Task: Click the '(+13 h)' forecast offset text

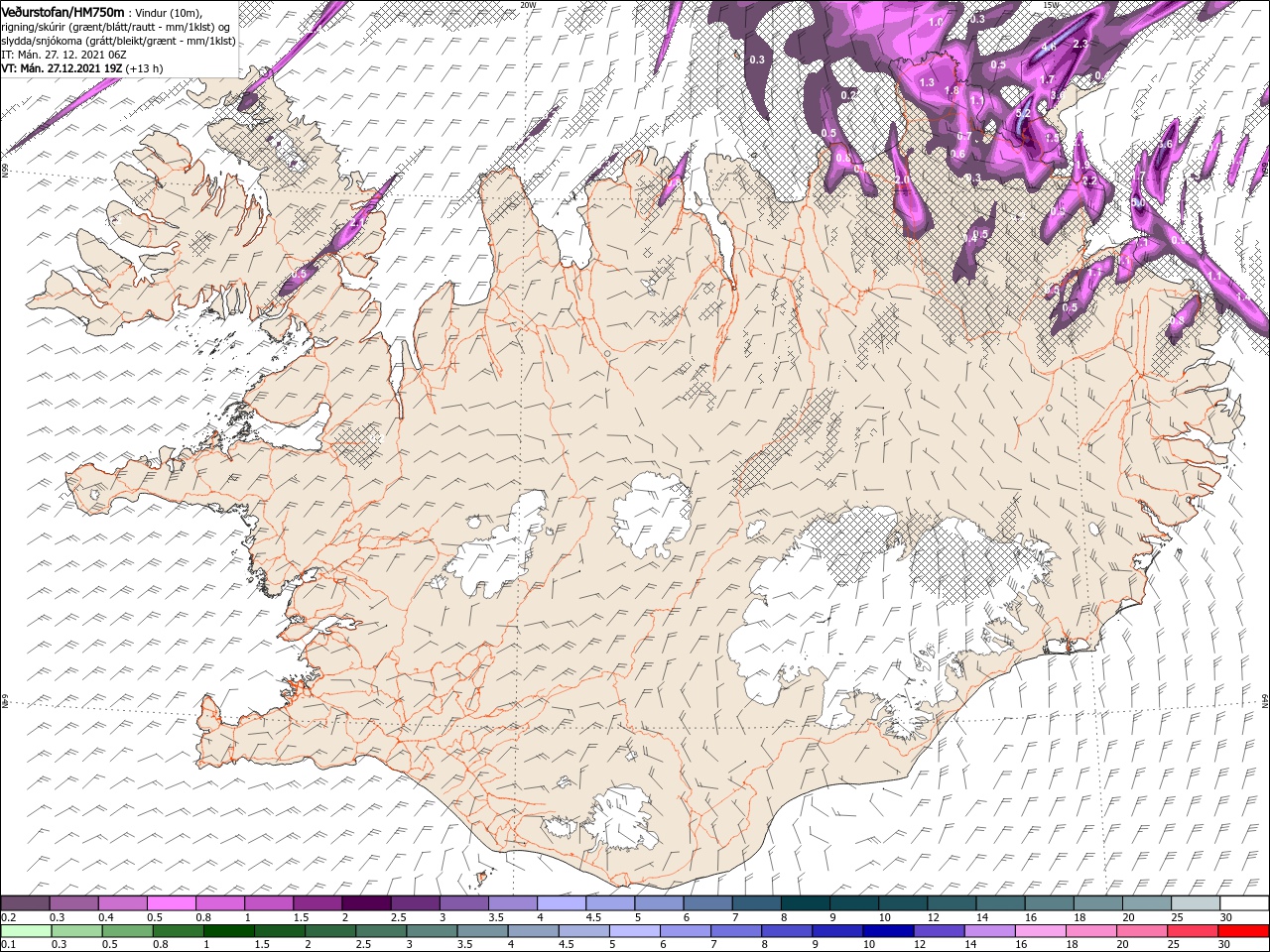Action: pyautogui.click(x=144, y=68)
